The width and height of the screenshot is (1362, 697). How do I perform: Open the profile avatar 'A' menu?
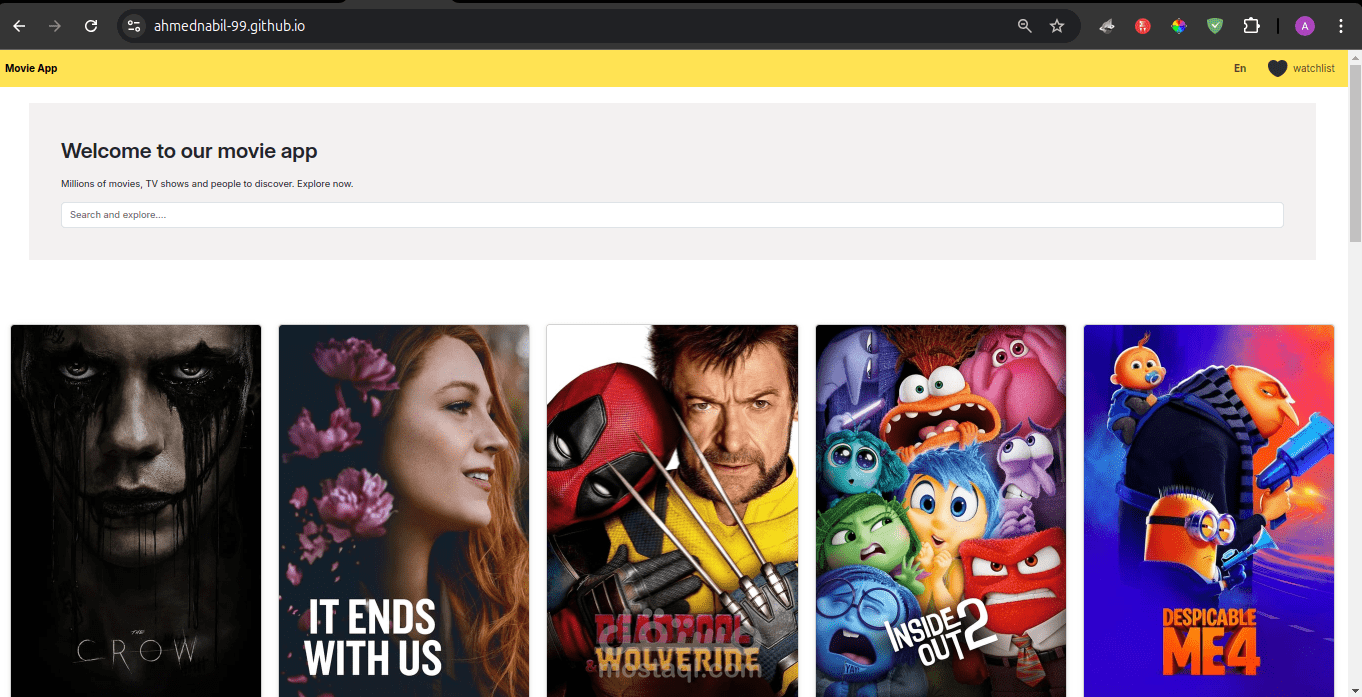pos(1305,26)
